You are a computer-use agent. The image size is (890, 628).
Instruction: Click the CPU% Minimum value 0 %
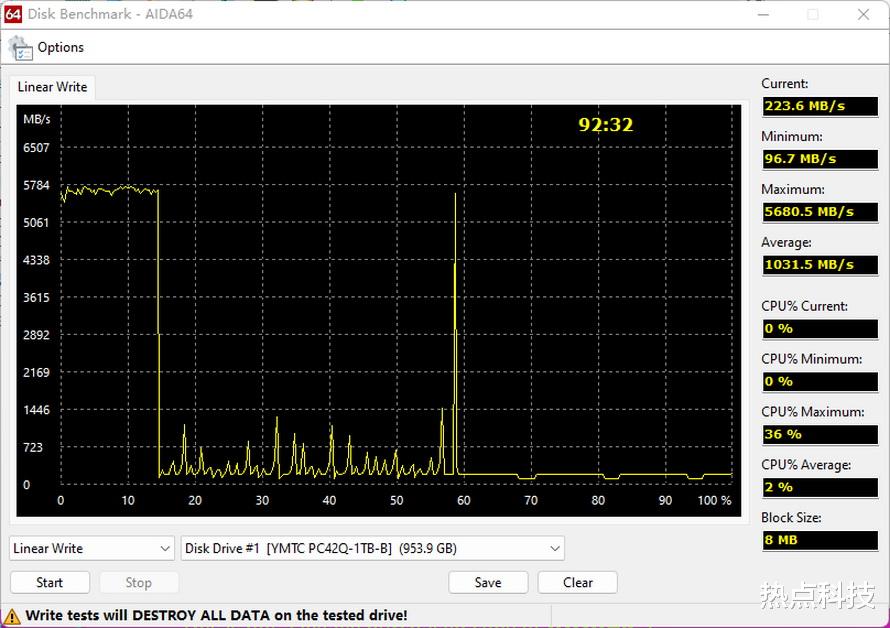[820, 382]
